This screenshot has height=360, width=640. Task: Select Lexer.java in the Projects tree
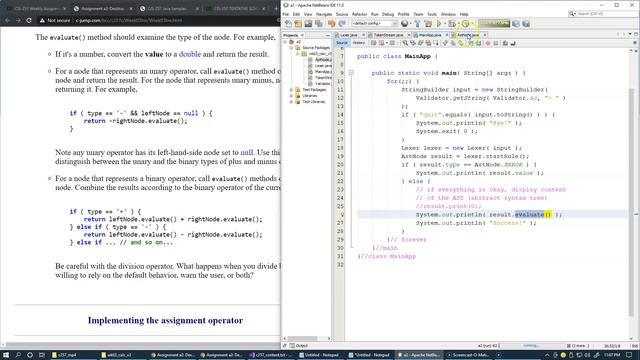pos(323,66)
